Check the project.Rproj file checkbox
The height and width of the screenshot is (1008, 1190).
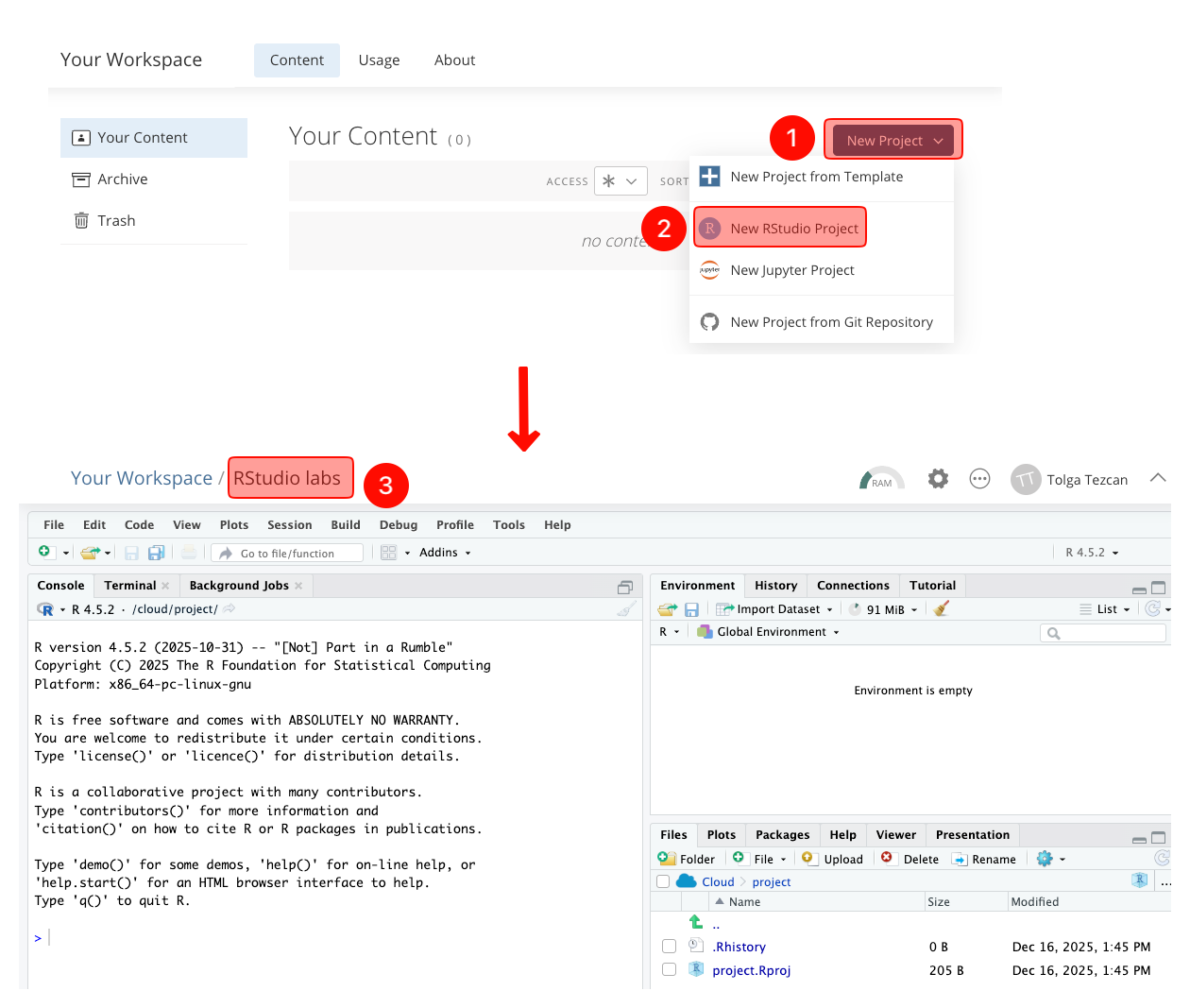(x=669, y=969)
